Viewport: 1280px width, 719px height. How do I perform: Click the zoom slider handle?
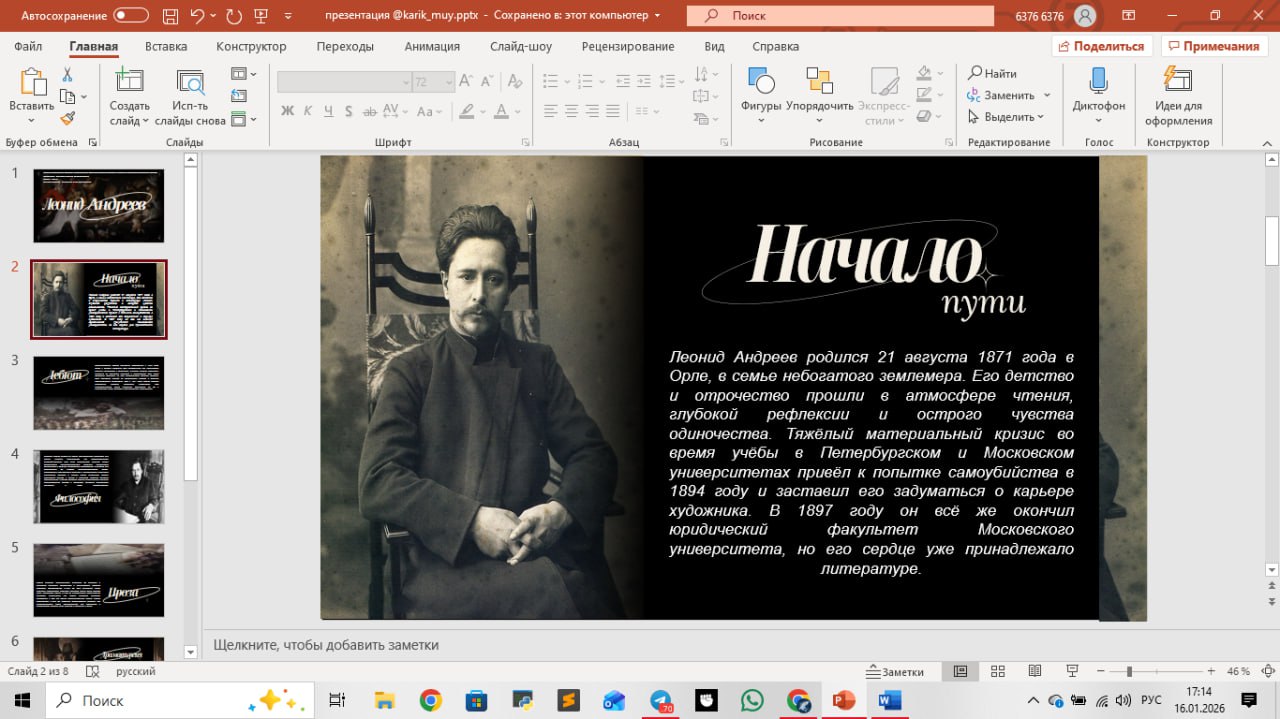coord(1129,671)
